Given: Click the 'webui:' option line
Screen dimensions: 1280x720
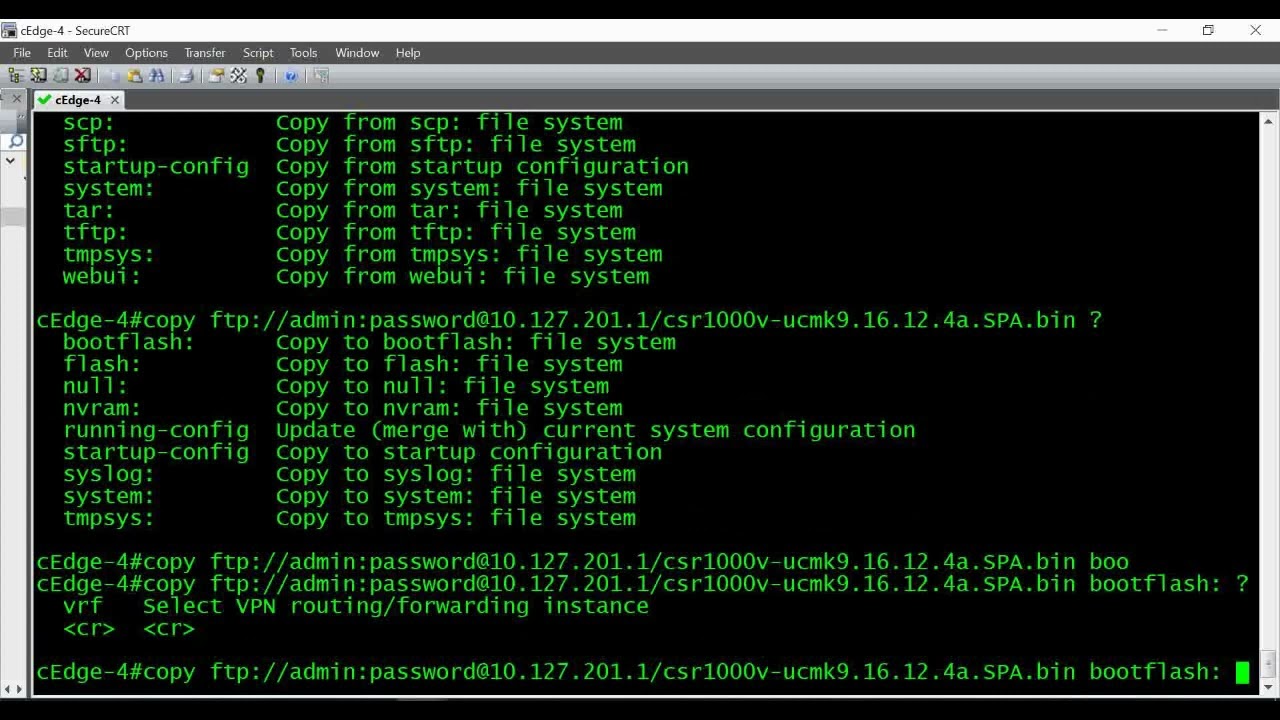Looking at the screenshot, I should click(355, 277).
